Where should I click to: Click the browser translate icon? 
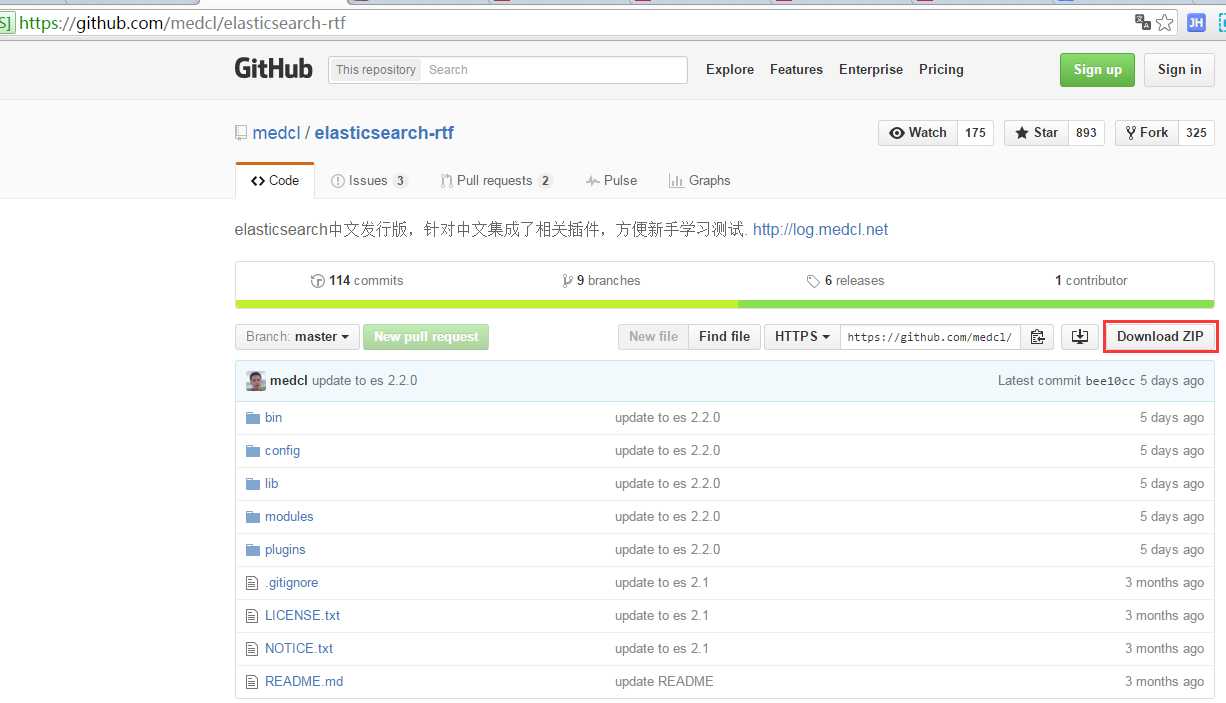point(1143,22)
